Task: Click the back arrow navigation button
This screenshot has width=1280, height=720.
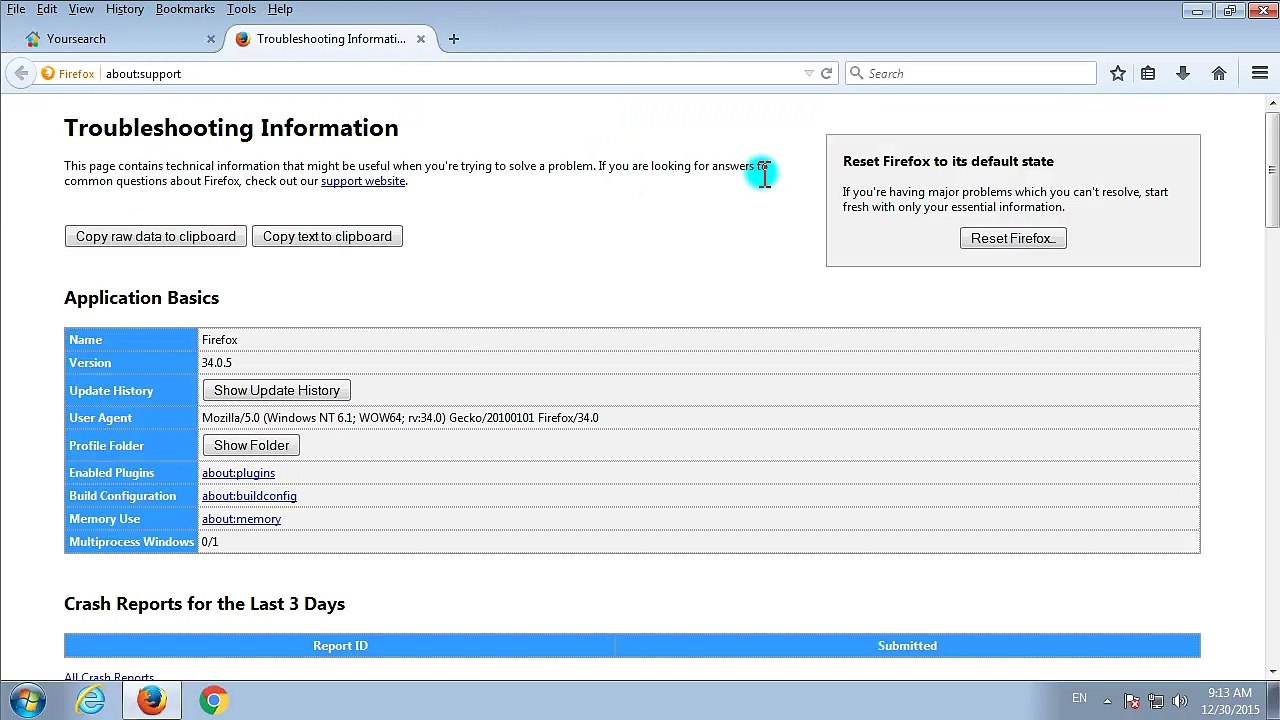Action: coord(21,73)
